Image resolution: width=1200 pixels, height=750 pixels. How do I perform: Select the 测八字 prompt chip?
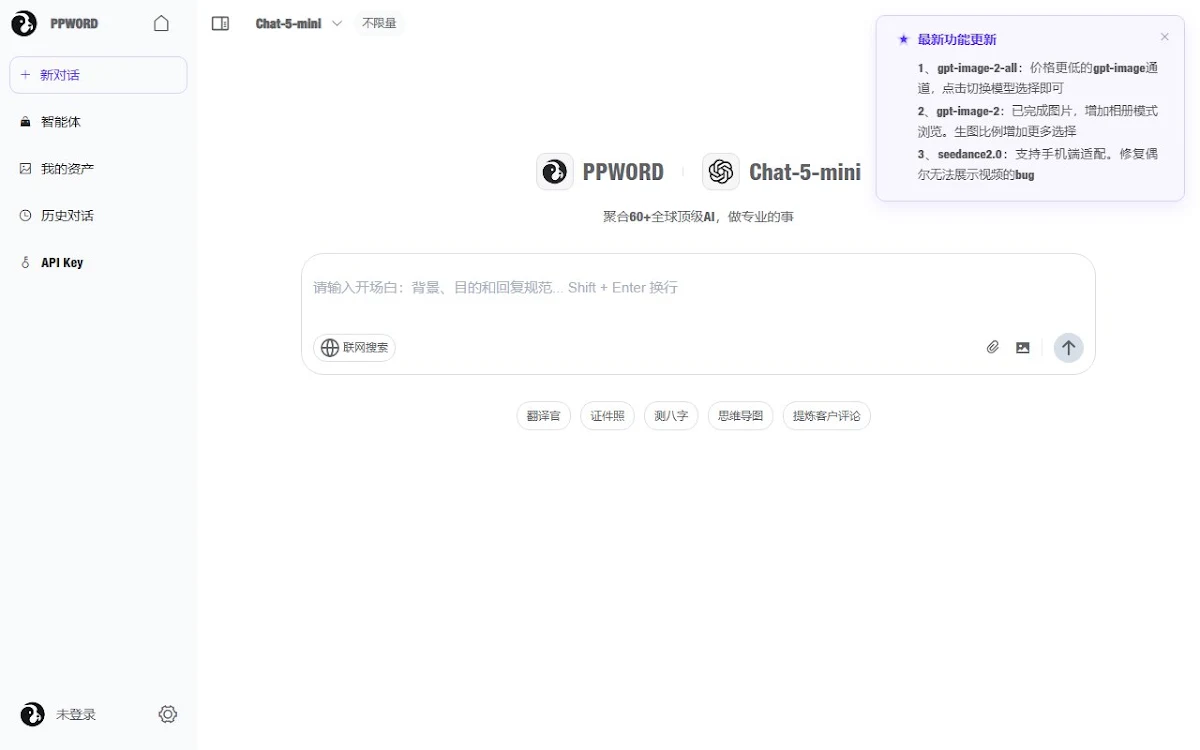click(671, 416)
